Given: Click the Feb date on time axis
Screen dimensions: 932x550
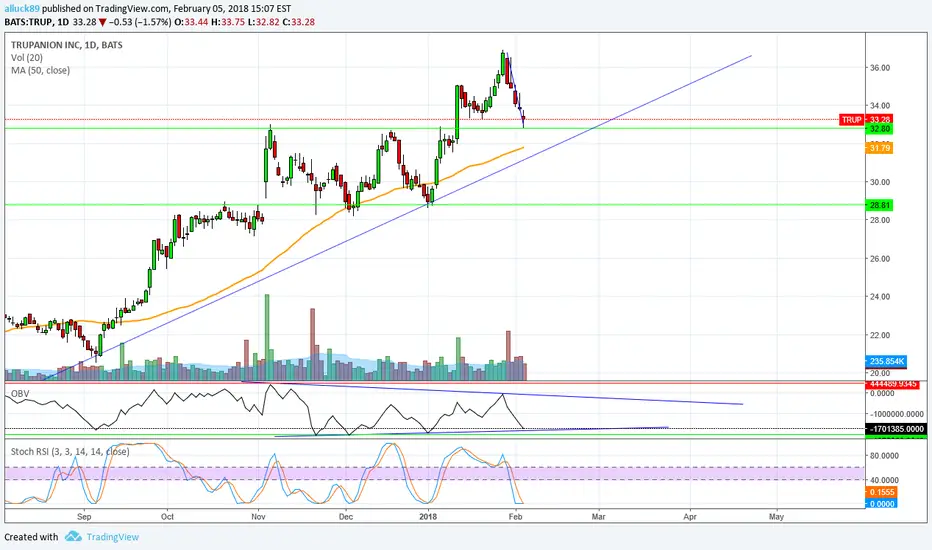Looking at the screenshot, I should 515,516.
